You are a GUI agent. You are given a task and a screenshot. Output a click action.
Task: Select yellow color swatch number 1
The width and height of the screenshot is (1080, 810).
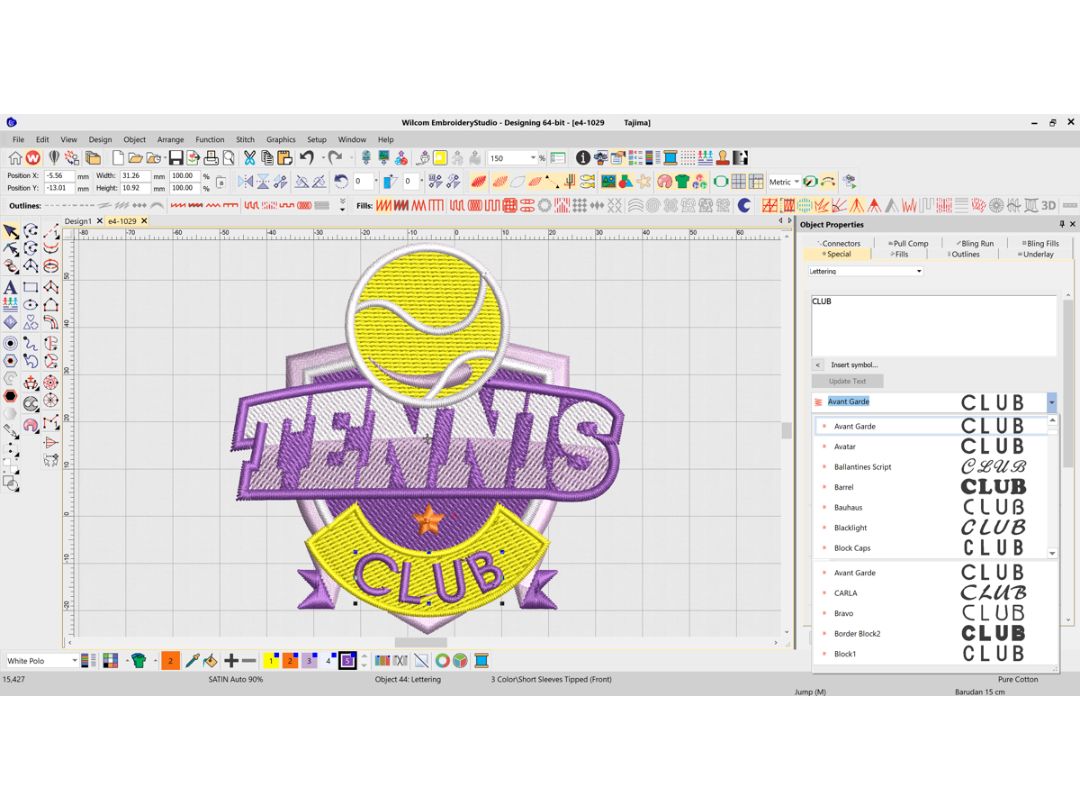click(271, 661)
